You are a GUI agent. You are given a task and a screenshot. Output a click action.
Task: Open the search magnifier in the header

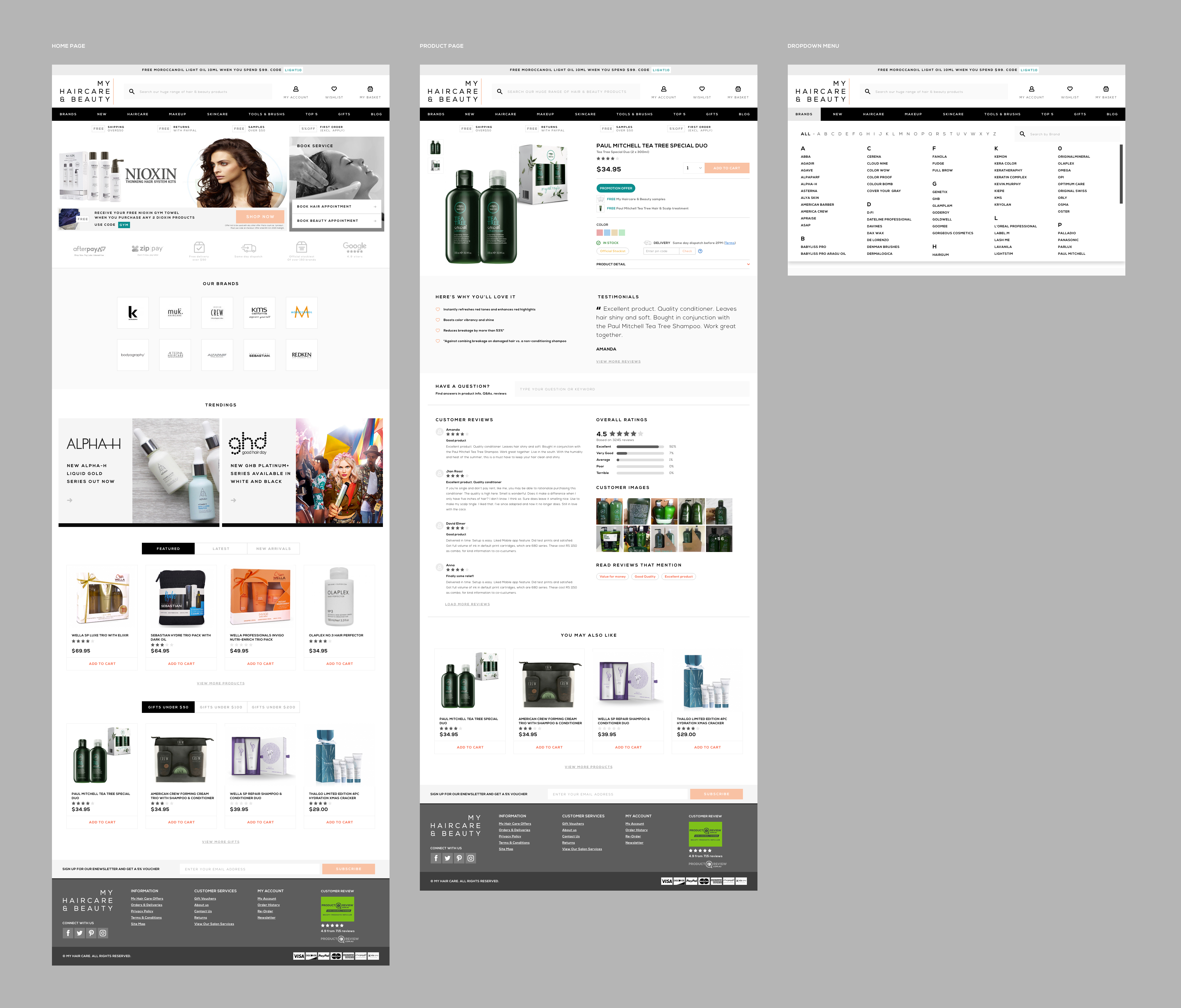(132, 91)
